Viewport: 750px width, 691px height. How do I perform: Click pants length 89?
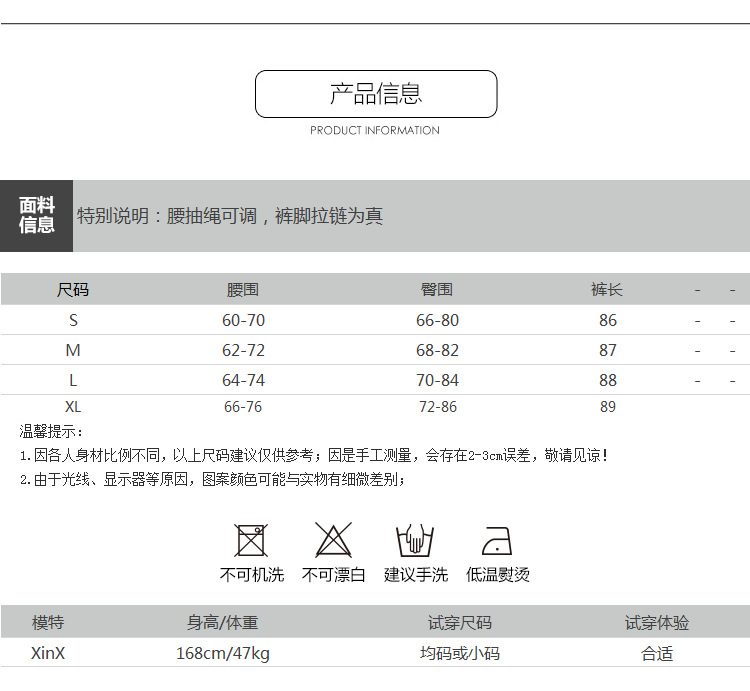608,406
